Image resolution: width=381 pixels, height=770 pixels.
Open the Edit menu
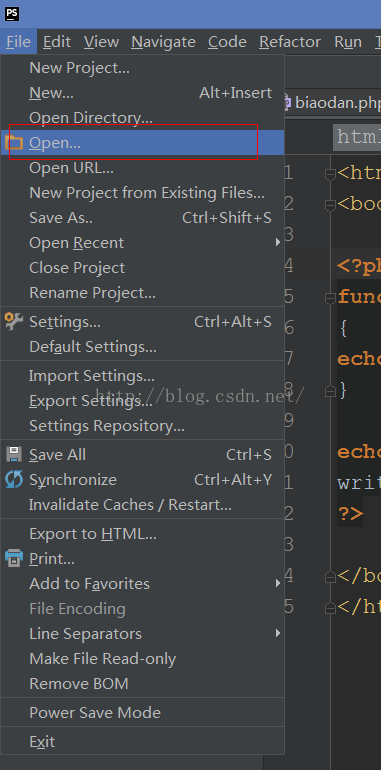(x=57, y=42)
